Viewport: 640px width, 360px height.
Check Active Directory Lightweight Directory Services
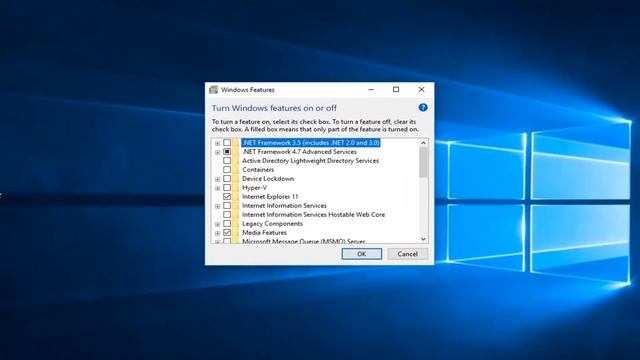tap(227, 161)
